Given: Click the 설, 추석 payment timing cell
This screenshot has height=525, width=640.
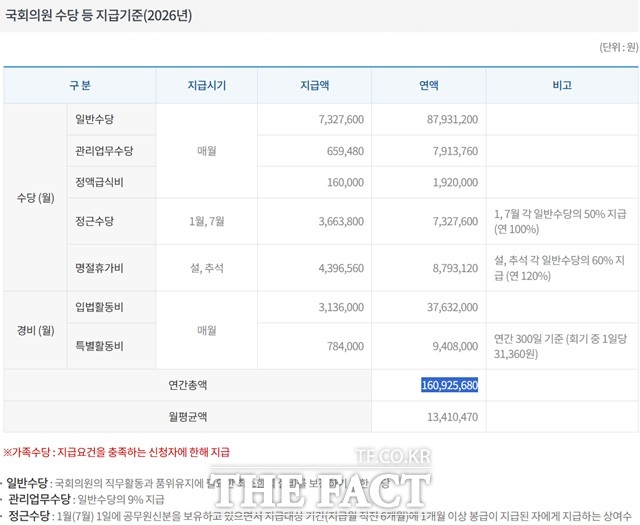Looking at the screenshot, I should [207, 267].
